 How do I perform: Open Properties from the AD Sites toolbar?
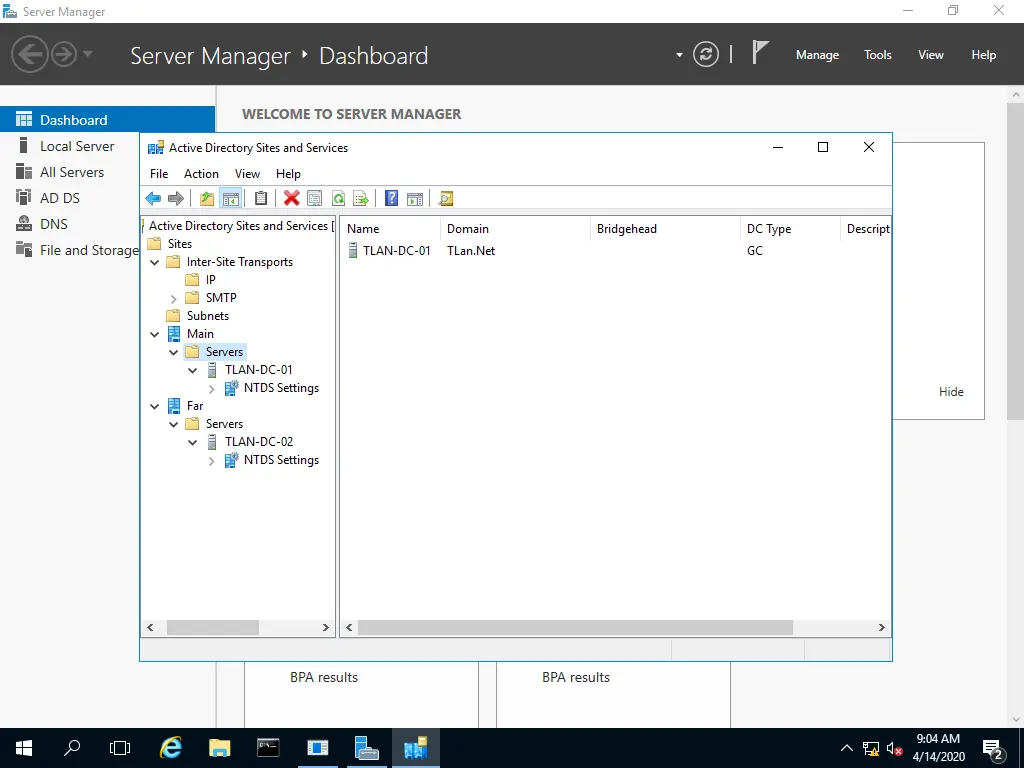pos(315,199)
